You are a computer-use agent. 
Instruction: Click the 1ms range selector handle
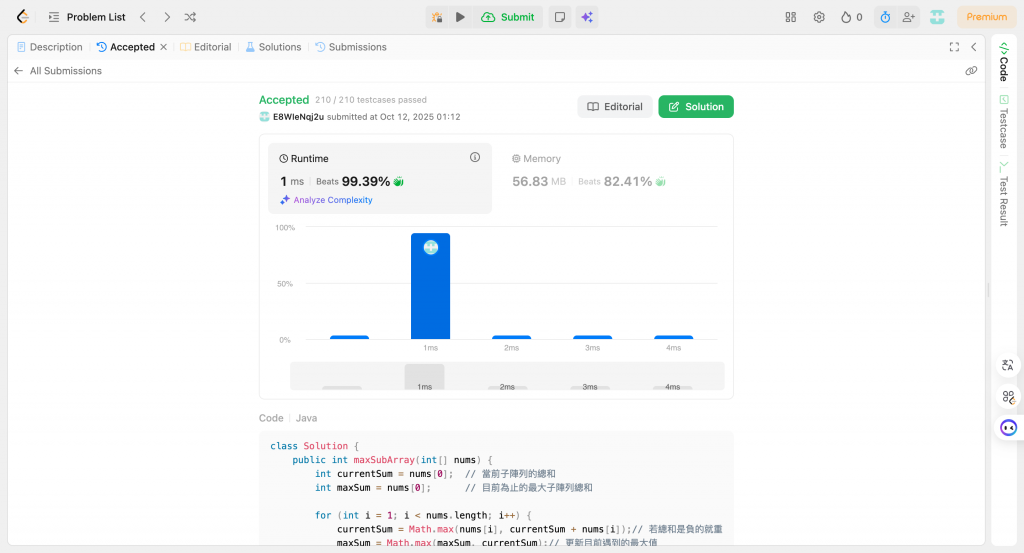point(424,377)
